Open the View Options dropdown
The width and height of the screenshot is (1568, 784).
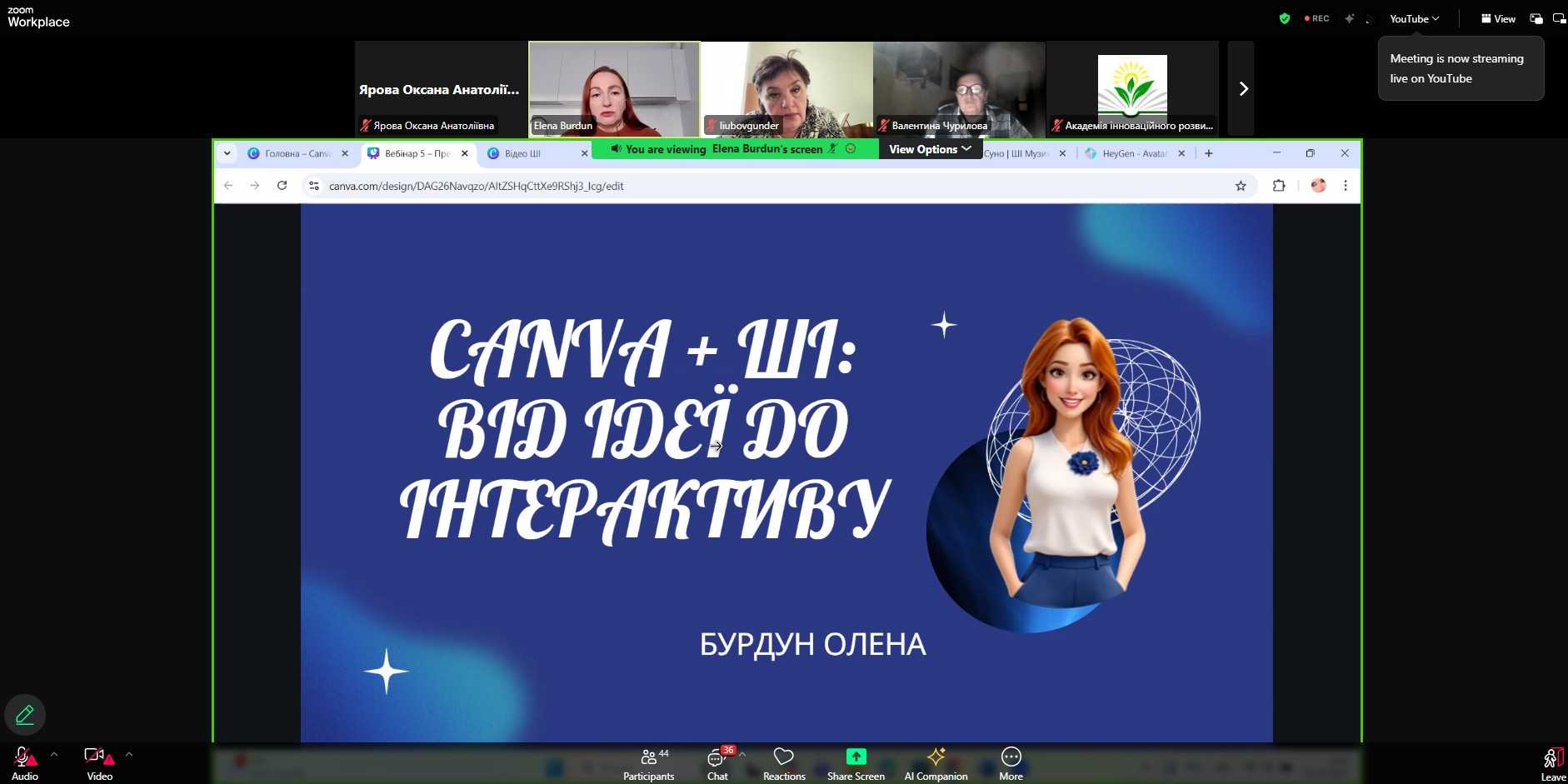[930, 149]
